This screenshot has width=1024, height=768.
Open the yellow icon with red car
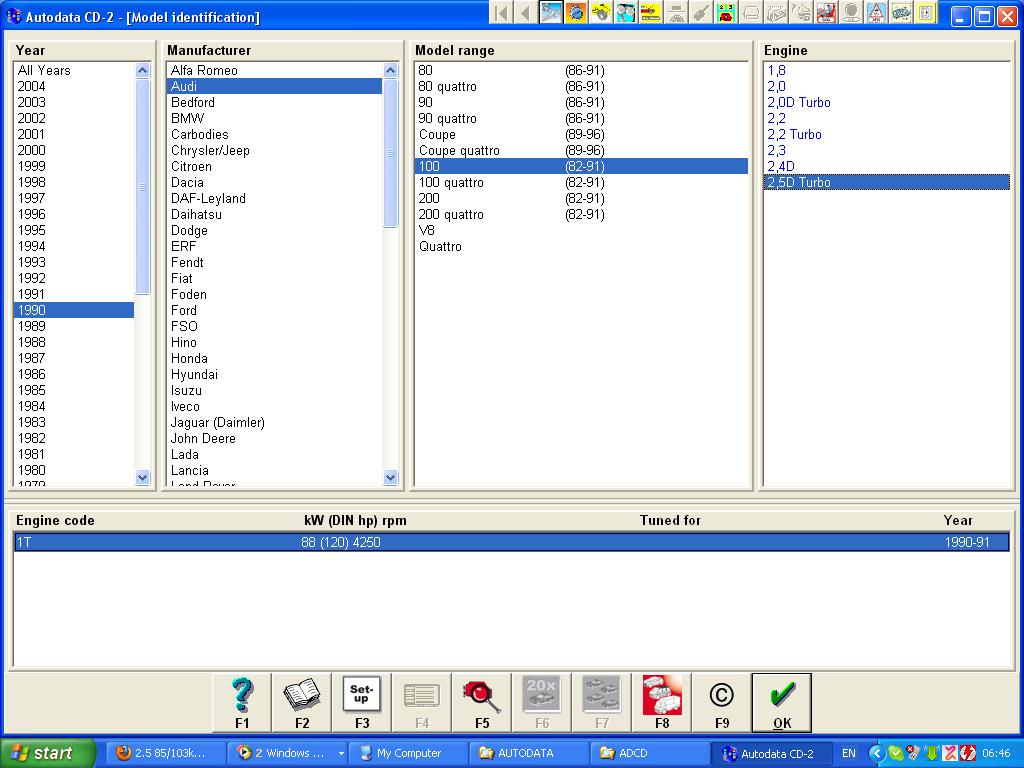tap(650, 13)
